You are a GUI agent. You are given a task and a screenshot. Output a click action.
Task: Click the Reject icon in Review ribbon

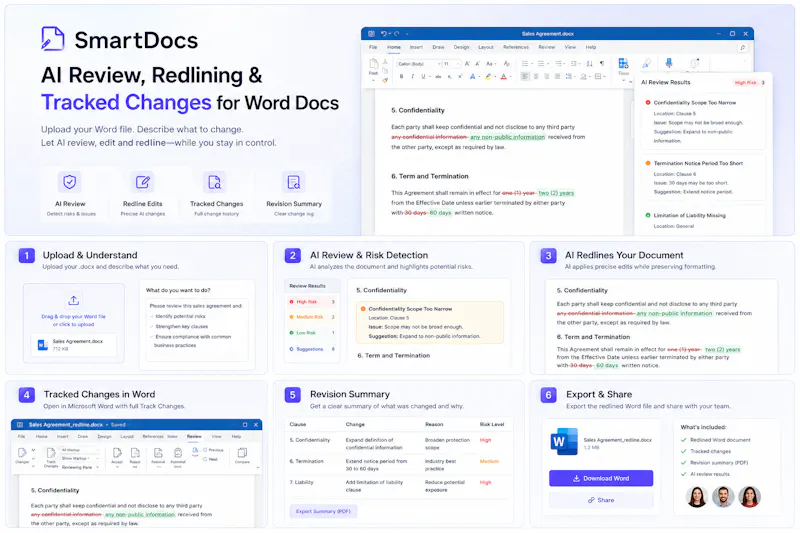tap(135, 453)
